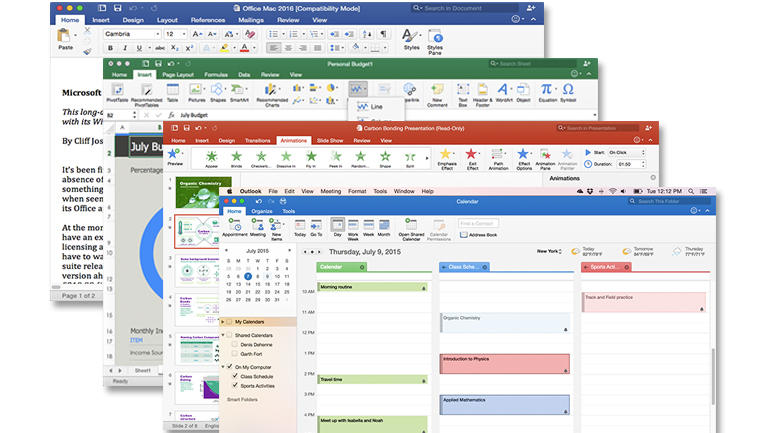770x433 pixels.
Task: Switch to Work Week view in Outlook
Action: [353, 230]
